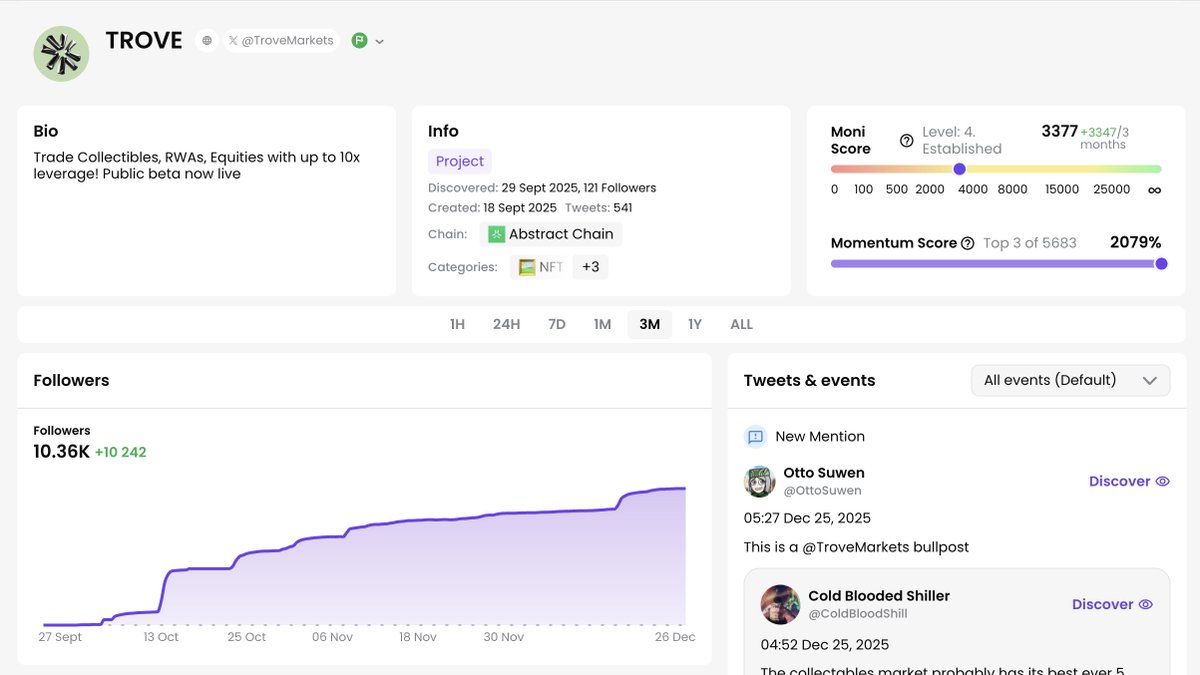Switch to the 7D time range
1200x675 pixels.
click(557, 324)
